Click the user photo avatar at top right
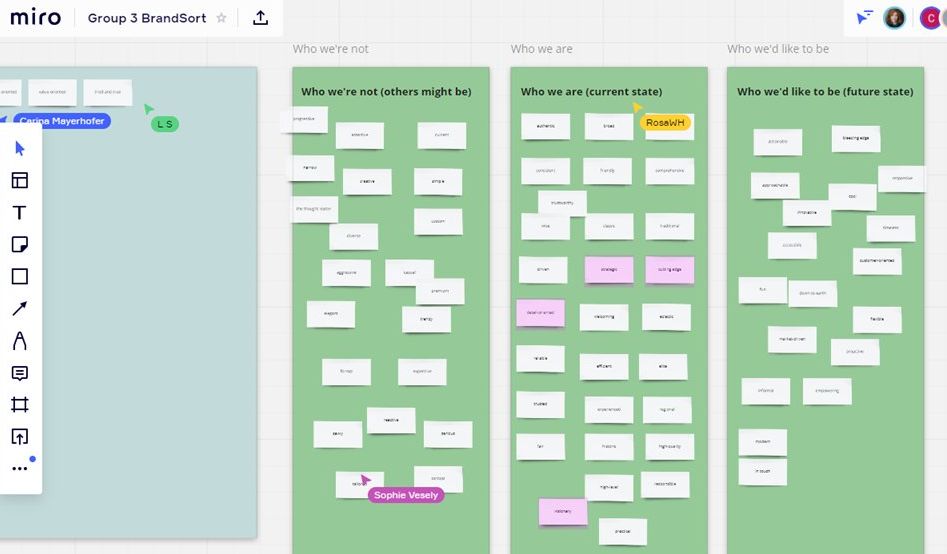The width and height of the screenshot is (947, 554). 894,18
